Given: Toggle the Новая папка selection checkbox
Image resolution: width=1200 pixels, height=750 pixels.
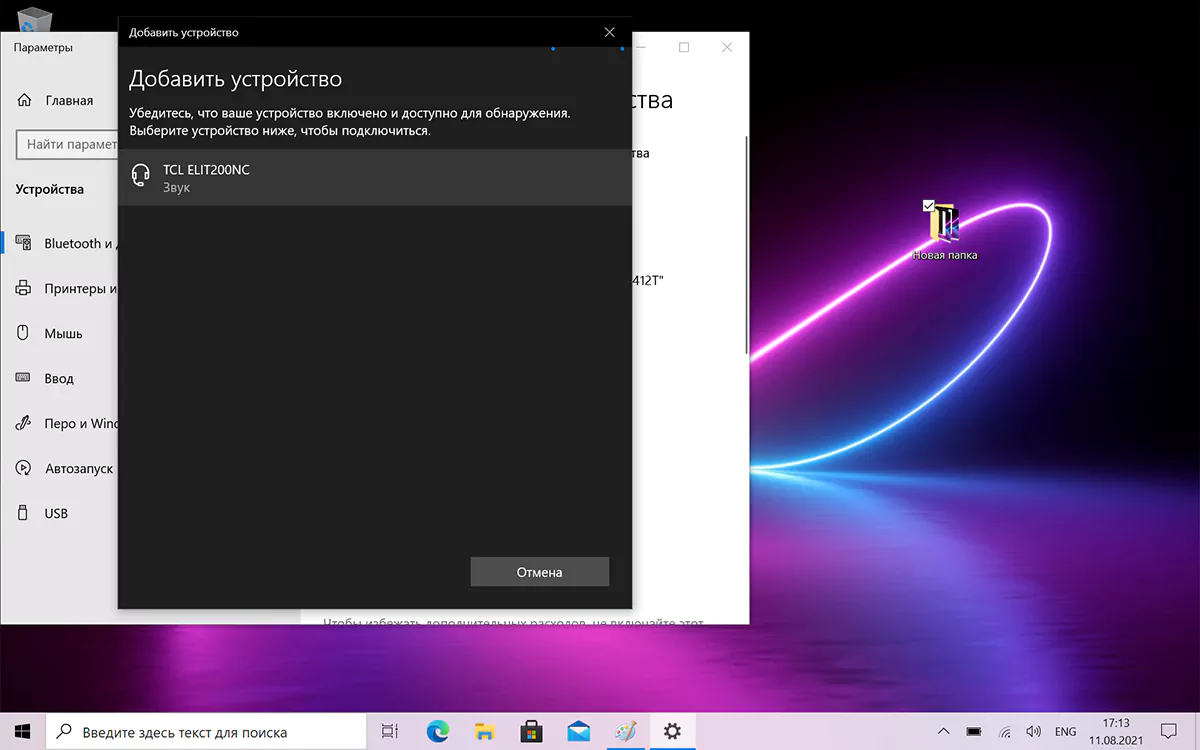Looking at the screenshot, I should click(929, 205).
